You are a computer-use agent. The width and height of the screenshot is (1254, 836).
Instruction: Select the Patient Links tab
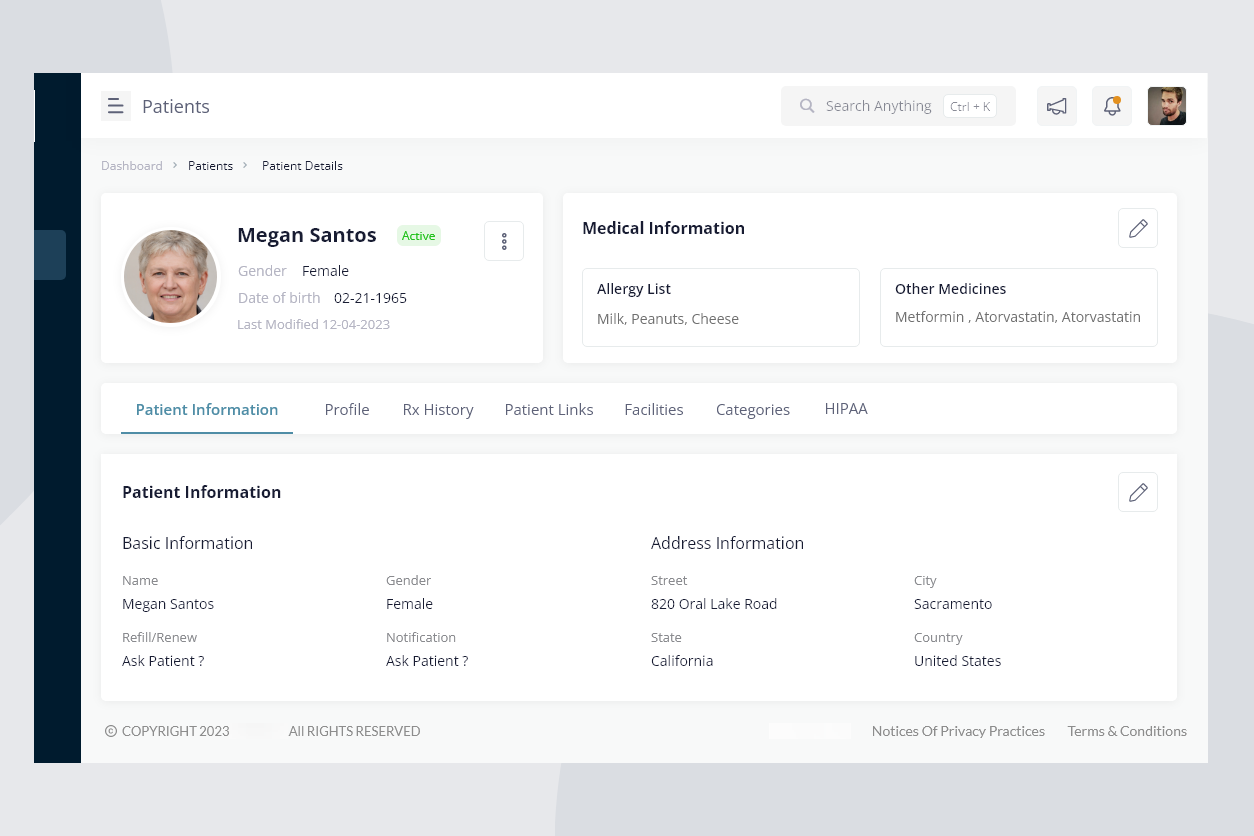[549, 409]
